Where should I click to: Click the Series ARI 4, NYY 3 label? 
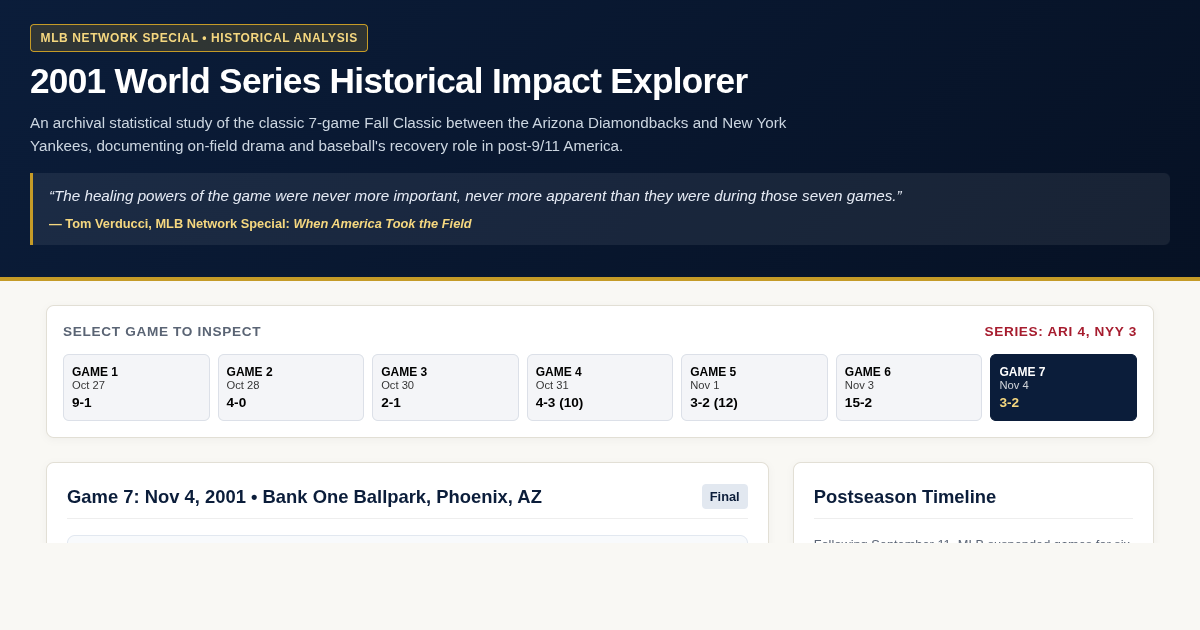pos(1060,332)
